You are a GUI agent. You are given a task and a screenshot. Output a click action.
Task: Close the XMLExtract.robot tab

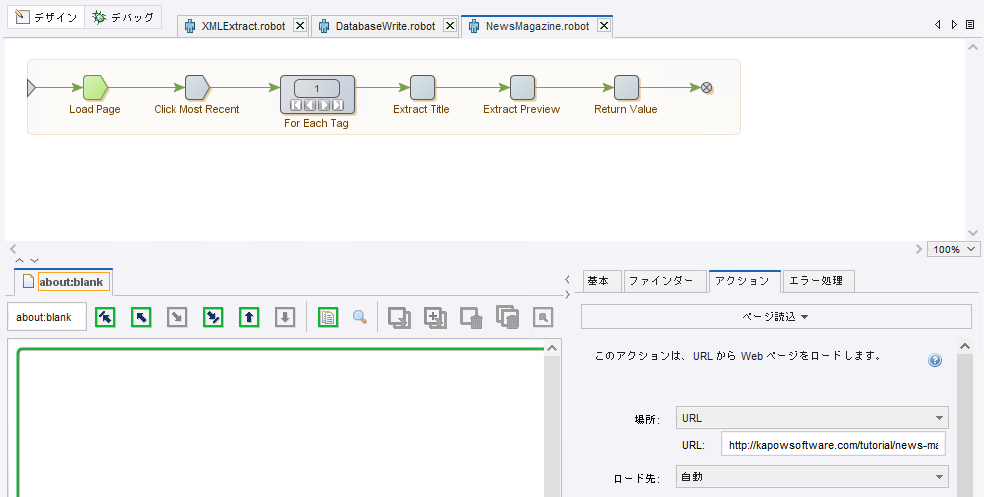tap(299, 26)
